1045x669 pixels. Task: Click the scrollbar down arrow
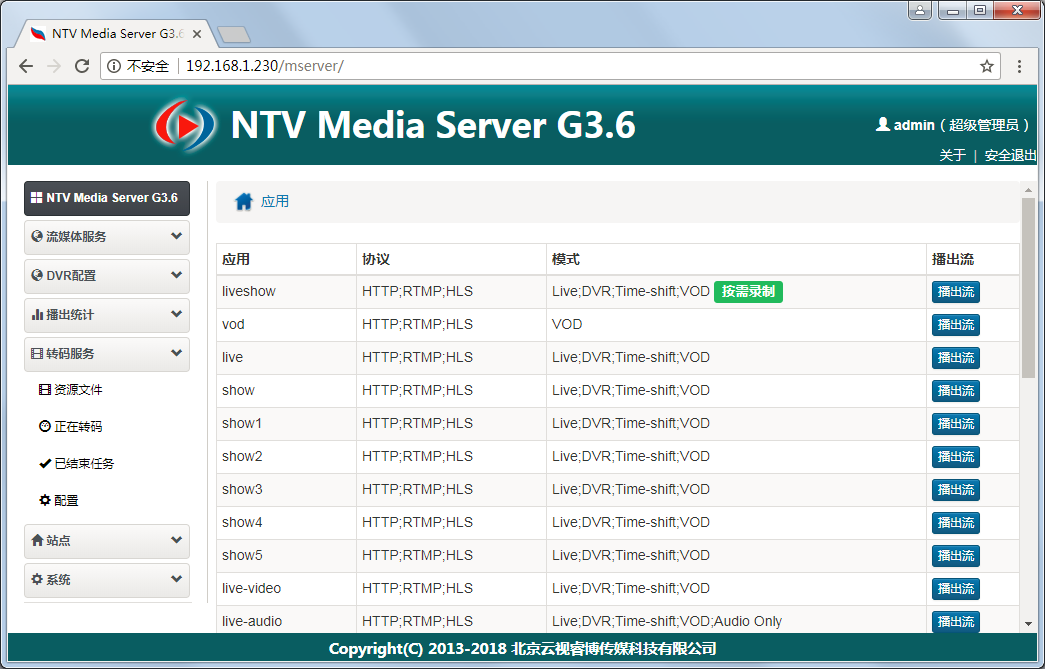click(x=1028, y=624)
